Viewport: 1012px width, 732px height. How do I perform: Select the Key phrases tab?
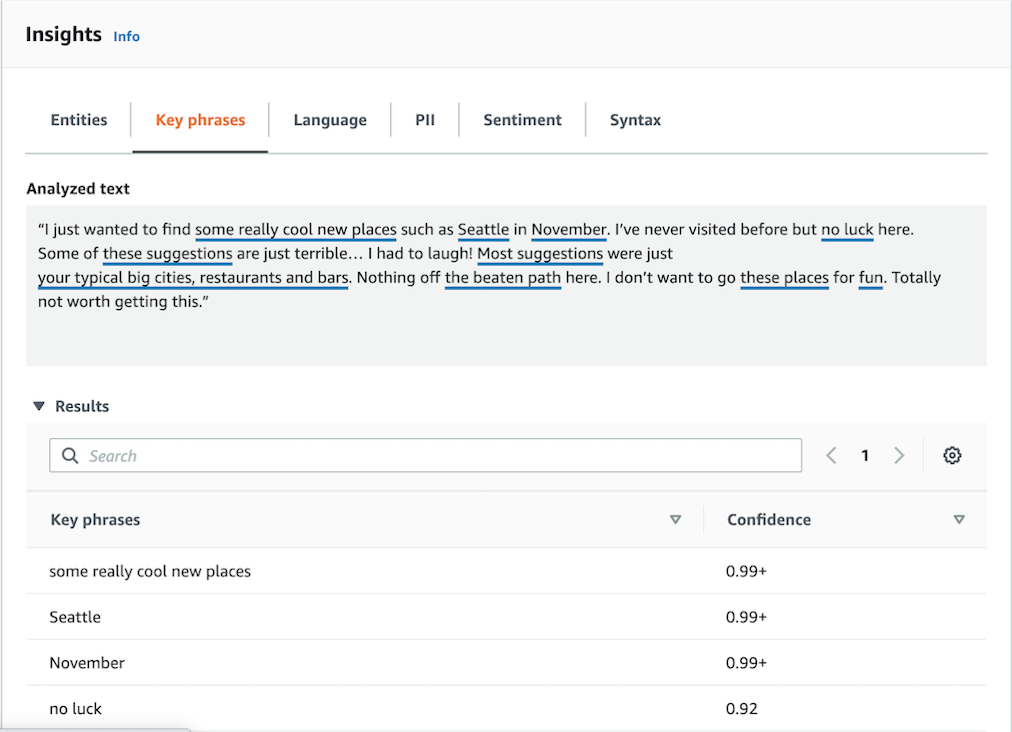pos(200,120)
